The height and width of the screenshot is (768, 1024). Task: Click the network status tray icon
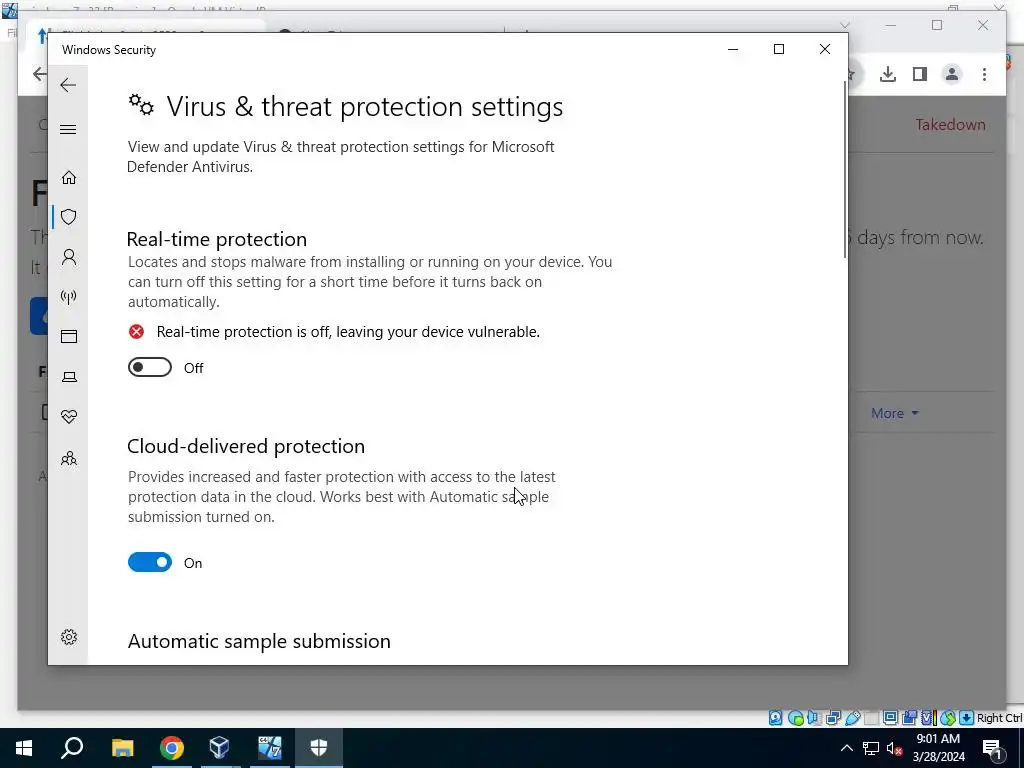[x=871, y=748]
